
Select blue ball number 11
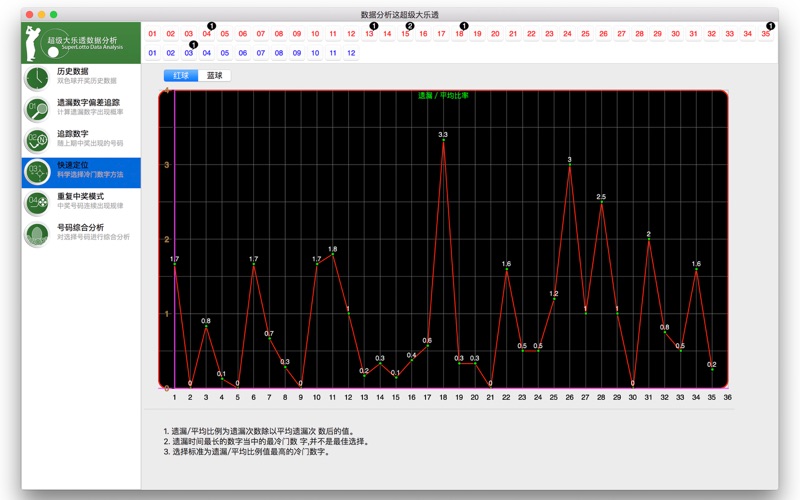point(333,53)
